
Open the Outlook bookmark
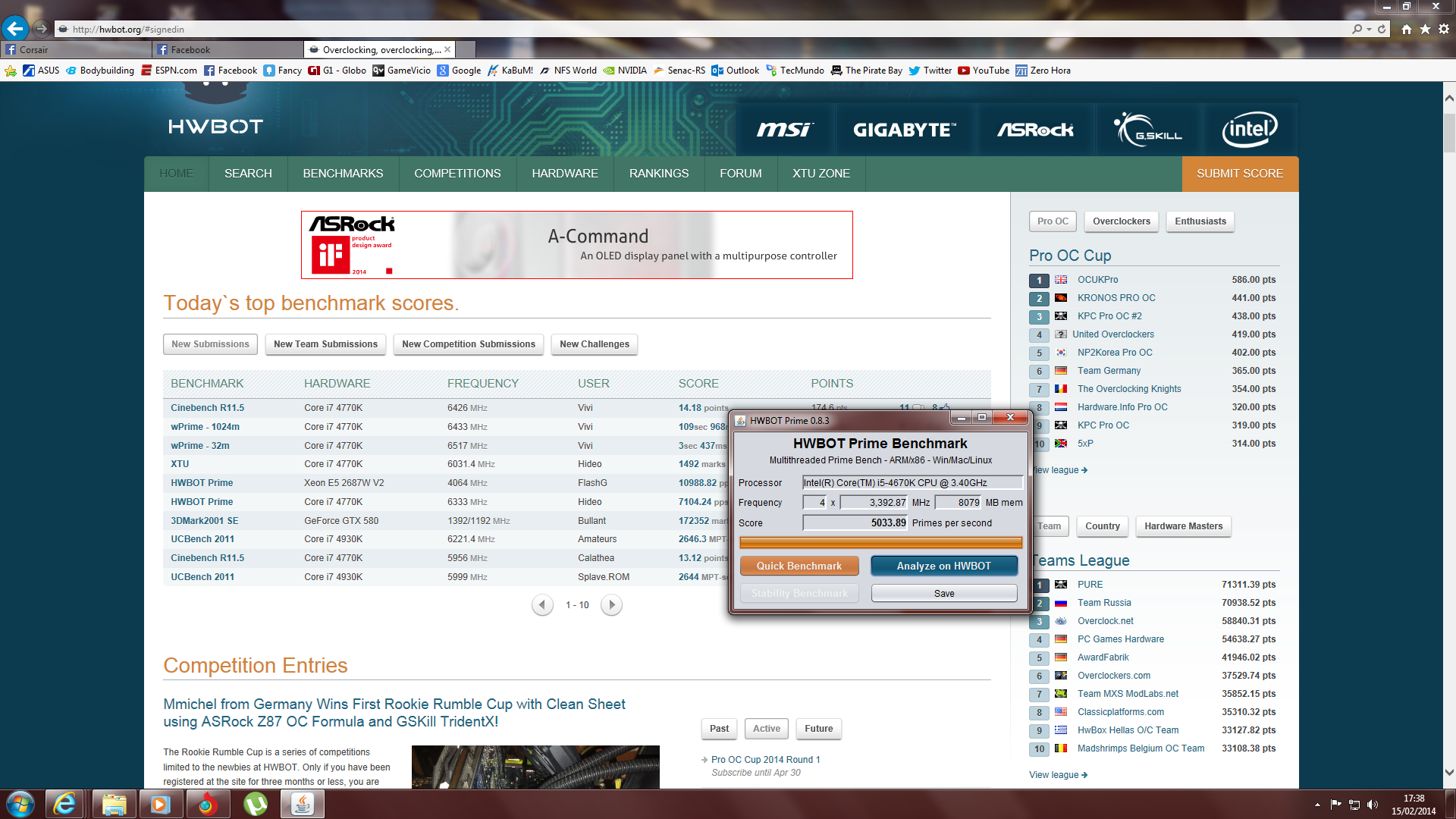[x=736, y=71]
